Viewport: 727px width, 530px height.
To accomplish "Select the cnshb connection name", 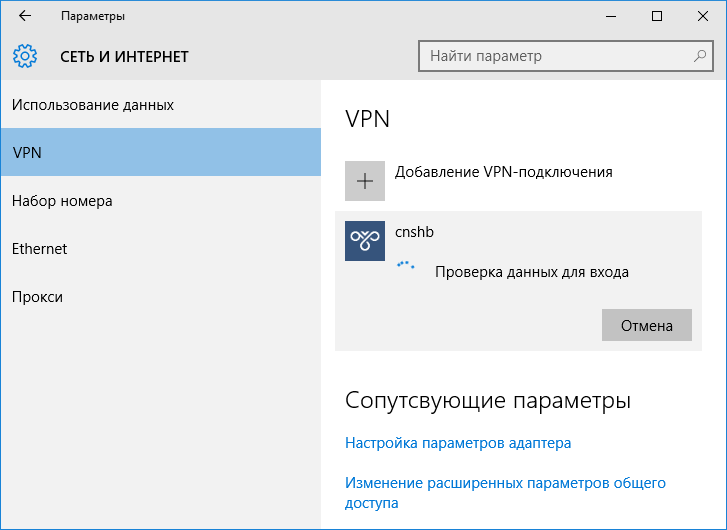I will click(414, 232).
